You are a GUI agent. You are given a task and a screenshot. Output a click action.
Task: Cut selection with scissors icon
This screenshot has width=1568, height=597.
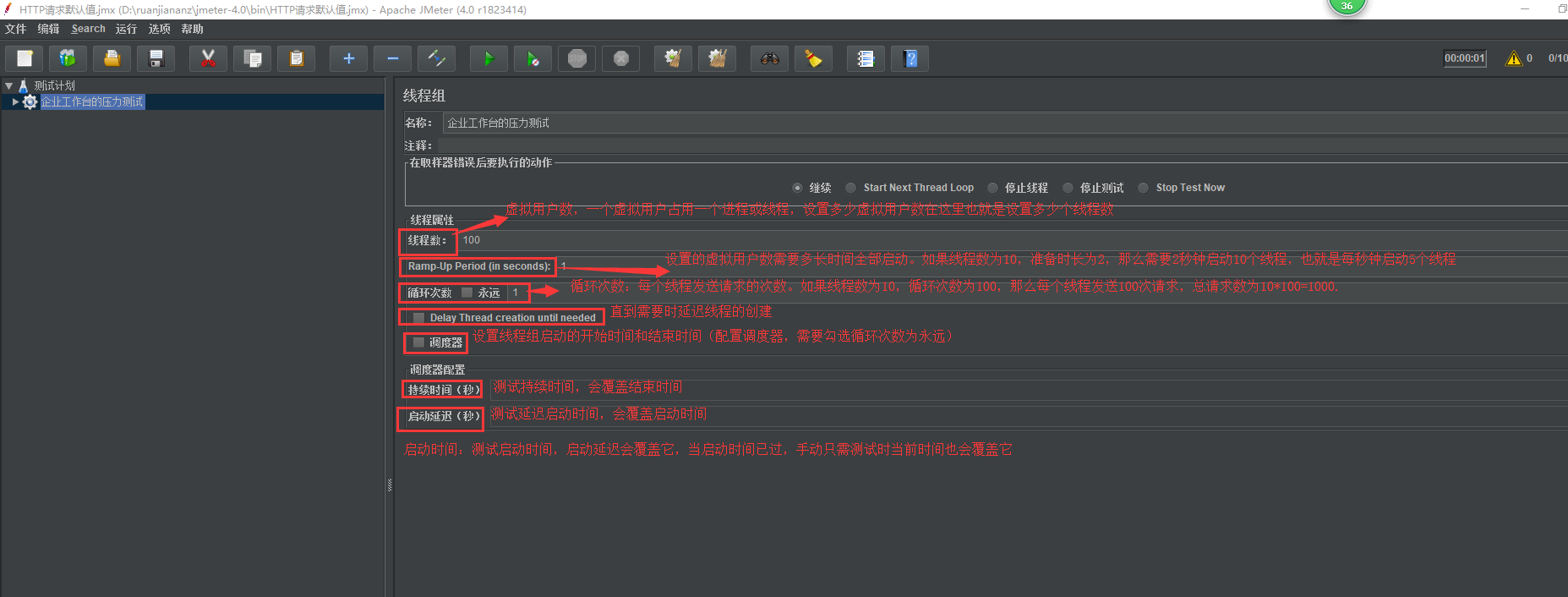[209, 58]
